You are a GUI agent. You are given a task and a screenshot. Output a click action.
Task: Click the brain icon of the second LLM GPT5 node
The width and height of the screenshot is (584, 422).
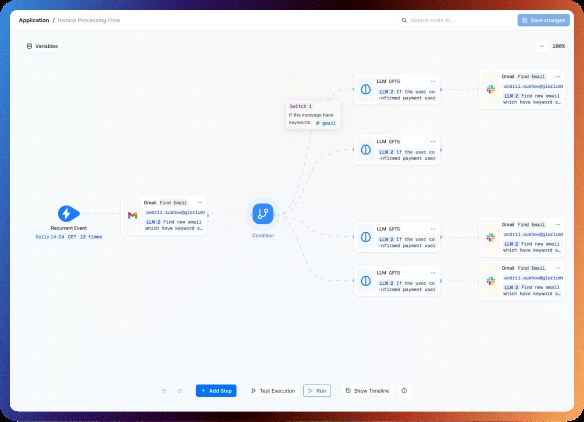pos(366,150)
